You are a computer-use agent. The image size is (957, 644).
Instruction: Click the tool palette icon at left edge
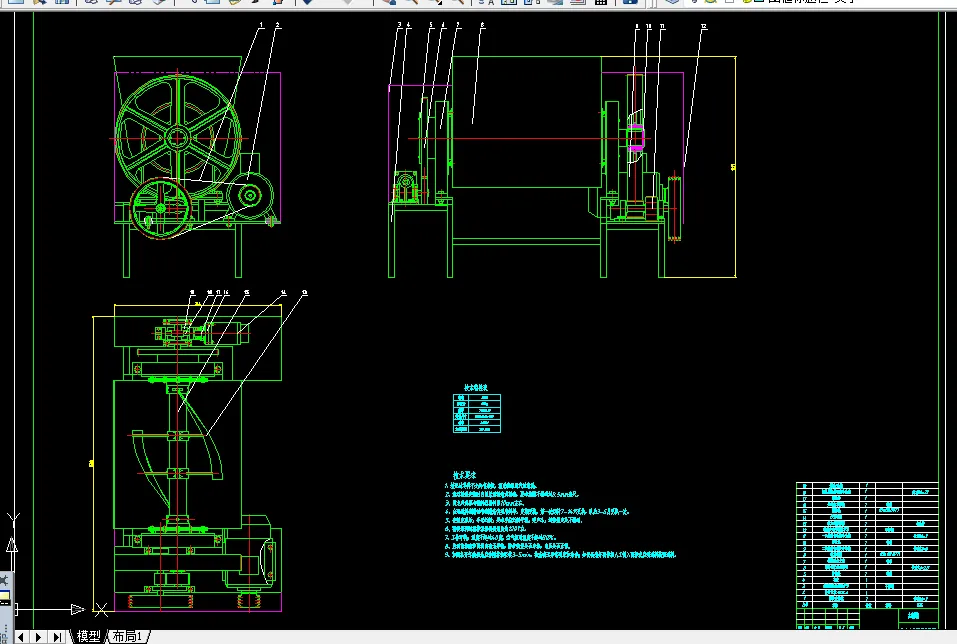(3, 579)
